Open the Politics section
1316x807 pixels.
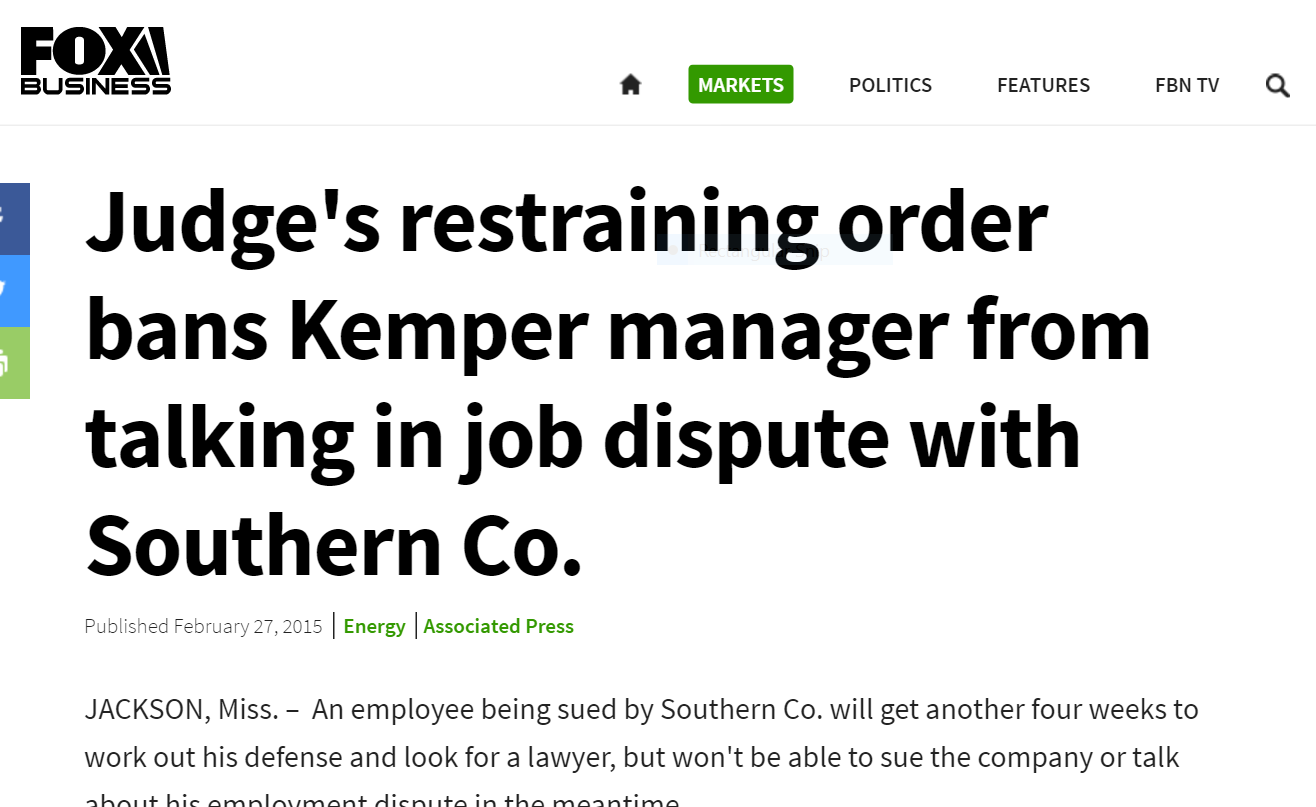pos(890,85)
